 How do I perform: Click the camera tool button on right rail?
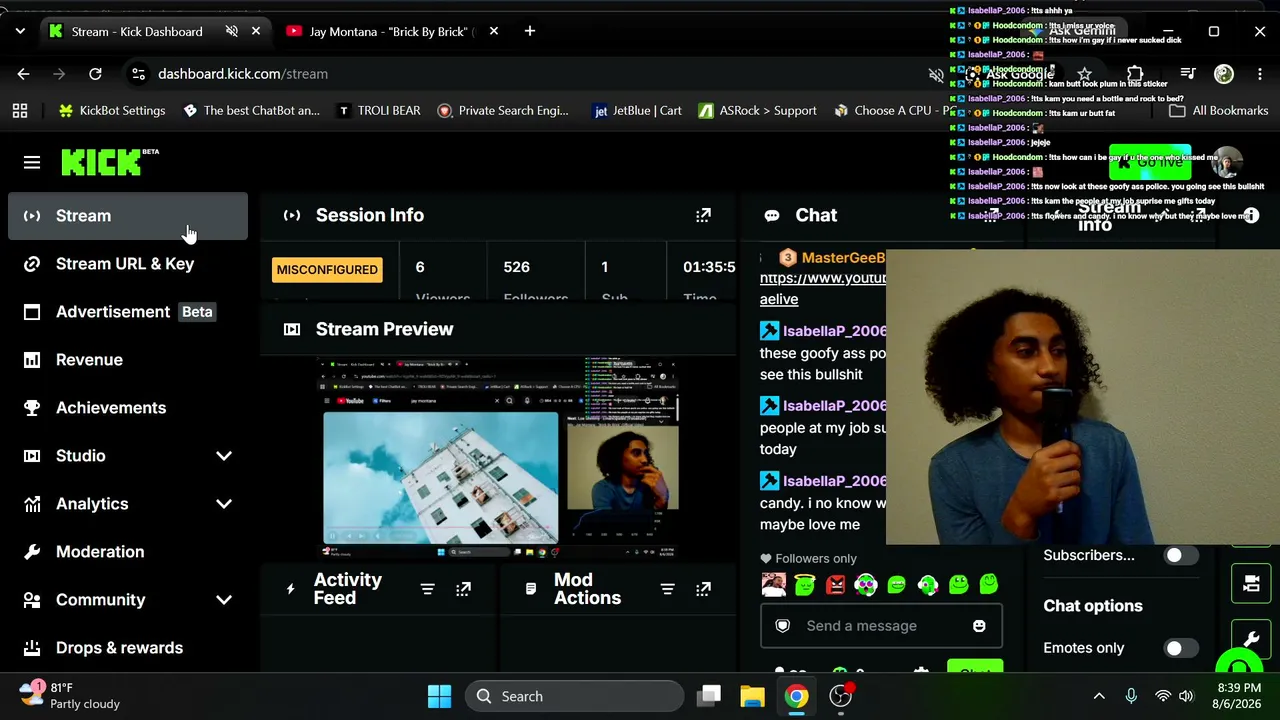pos(1251,585)
